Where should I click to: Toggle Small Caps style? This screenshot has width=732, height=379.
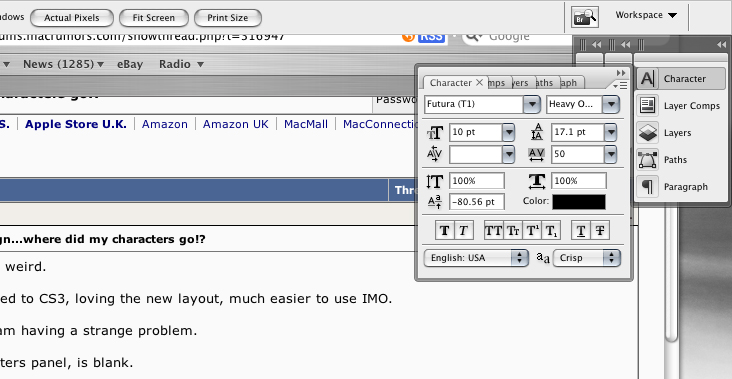click(513, 230)
